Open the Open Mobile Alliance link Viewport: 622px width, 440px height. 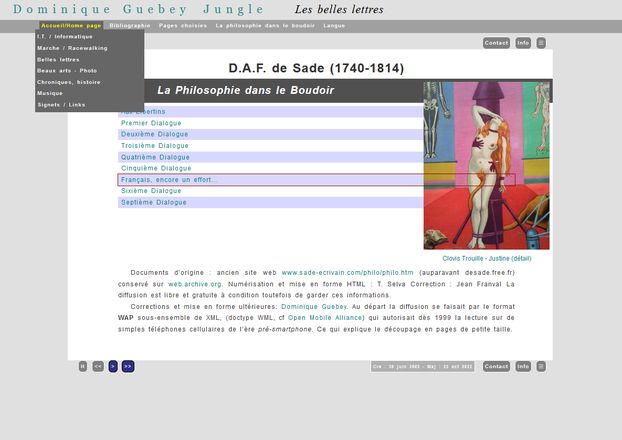tap(326, 318)
